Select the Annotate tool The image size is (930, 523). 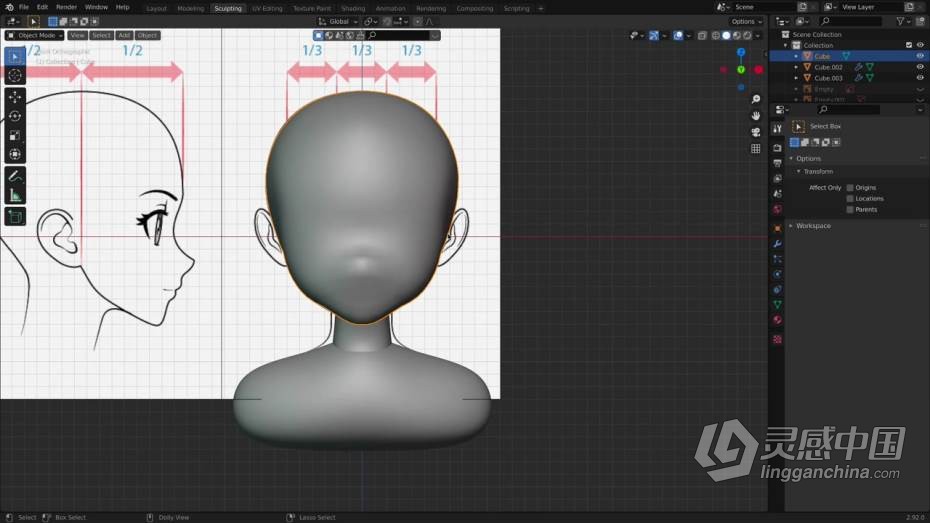[15, 176]
